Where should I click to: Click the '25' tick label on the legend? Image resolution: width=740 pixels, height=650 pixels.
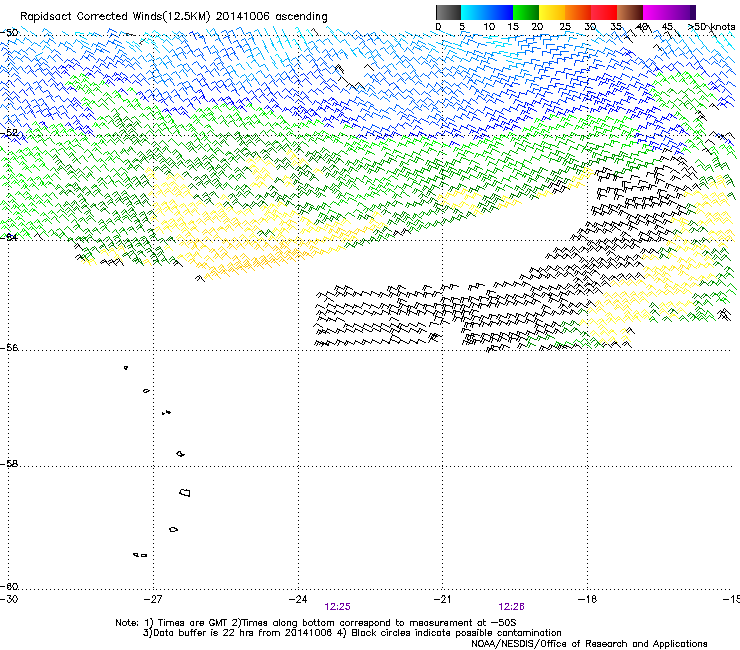click(565, 27)
